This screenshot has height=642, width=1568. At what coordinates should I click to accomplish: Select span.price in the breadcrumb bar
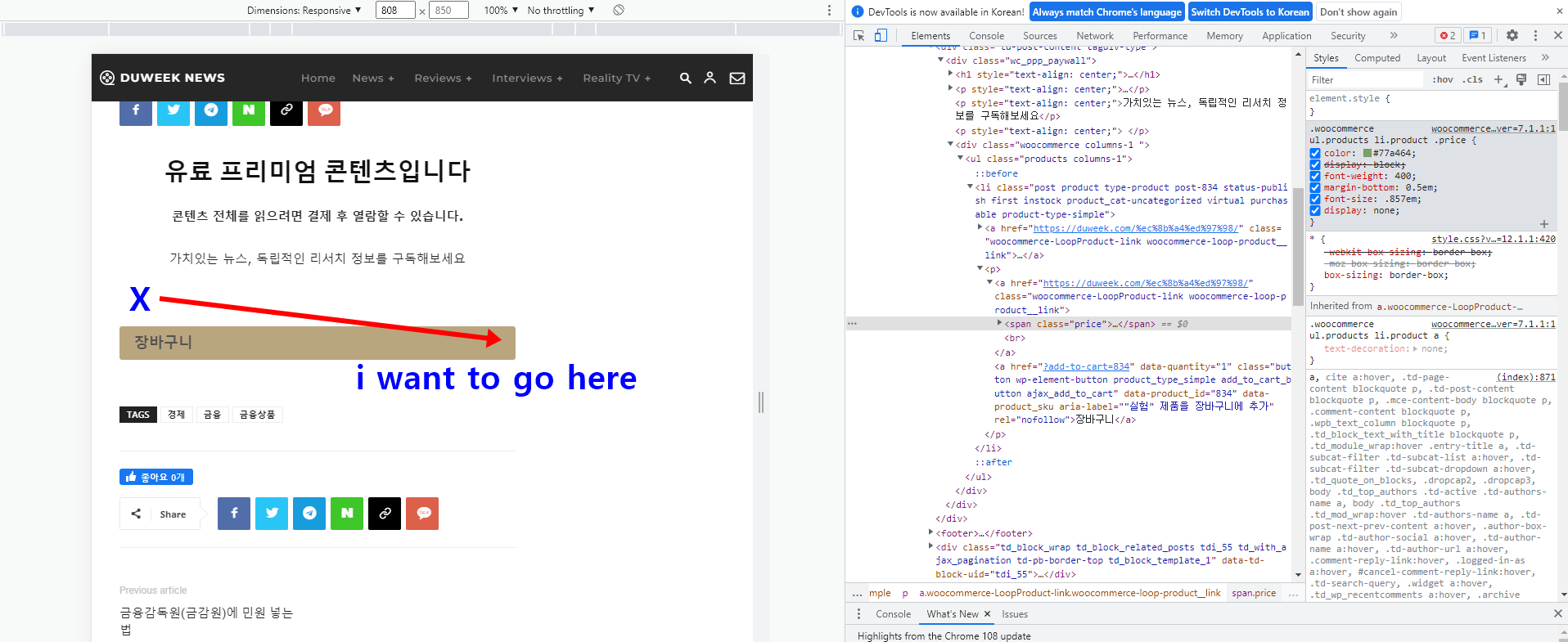pyautogui.click(x=1254, y=593)
